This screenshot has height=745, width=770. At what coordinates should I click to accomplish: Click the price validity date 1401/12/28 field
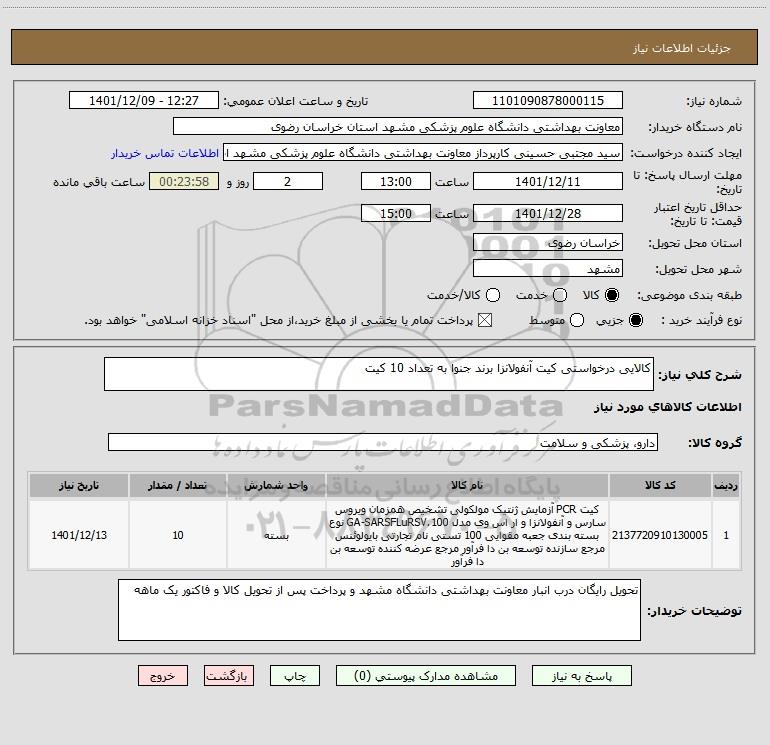[x=548, y=213]
